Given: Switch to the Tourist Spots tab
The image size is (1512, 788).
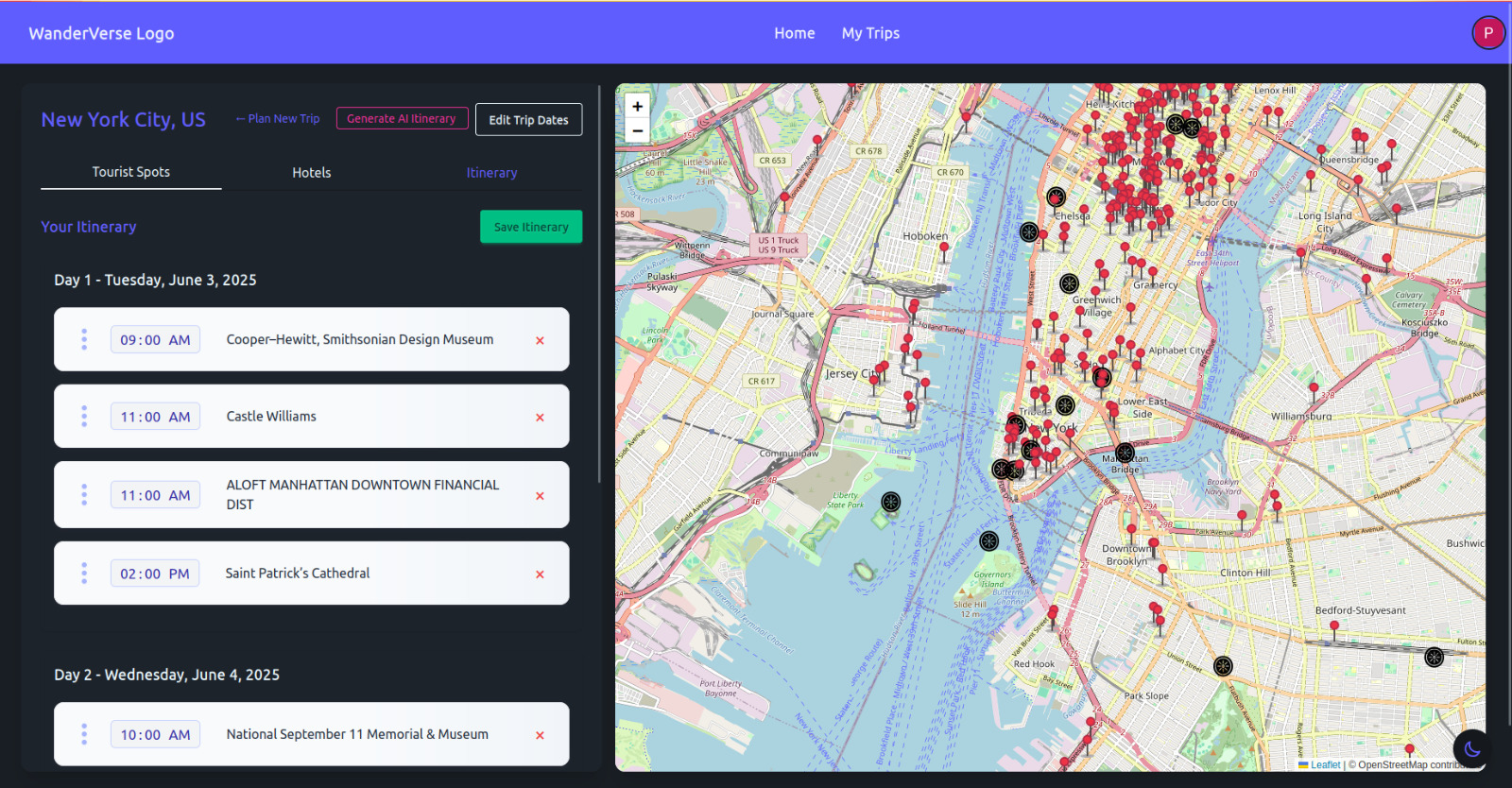Looking at the screenshot, I should coord(131,172).
